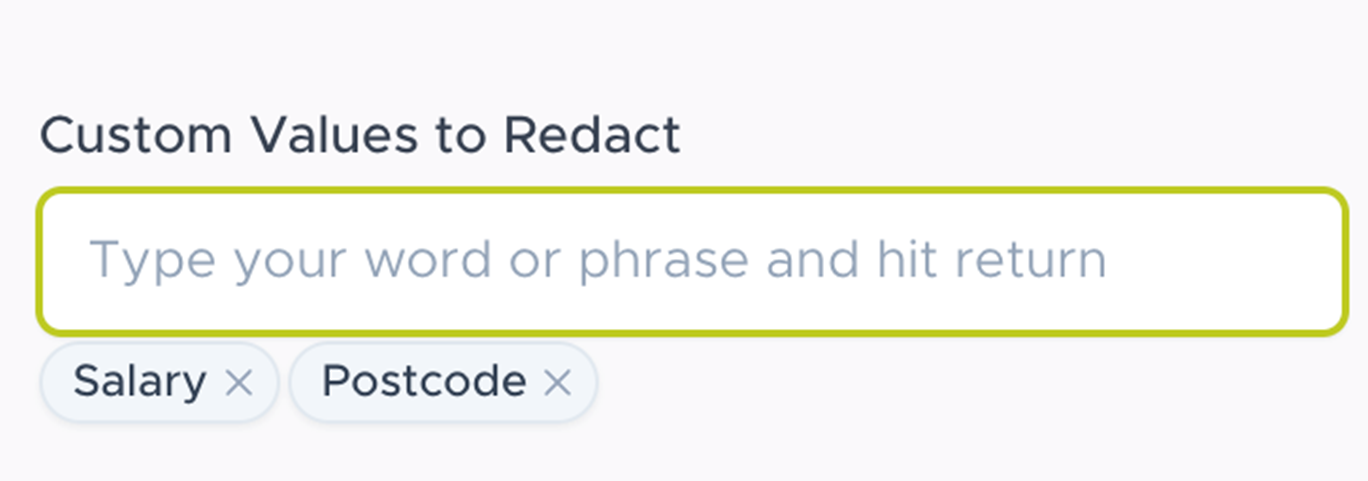Click the 'Custom Values to Redact' label

pyautogui.click(x=360, y=135)
